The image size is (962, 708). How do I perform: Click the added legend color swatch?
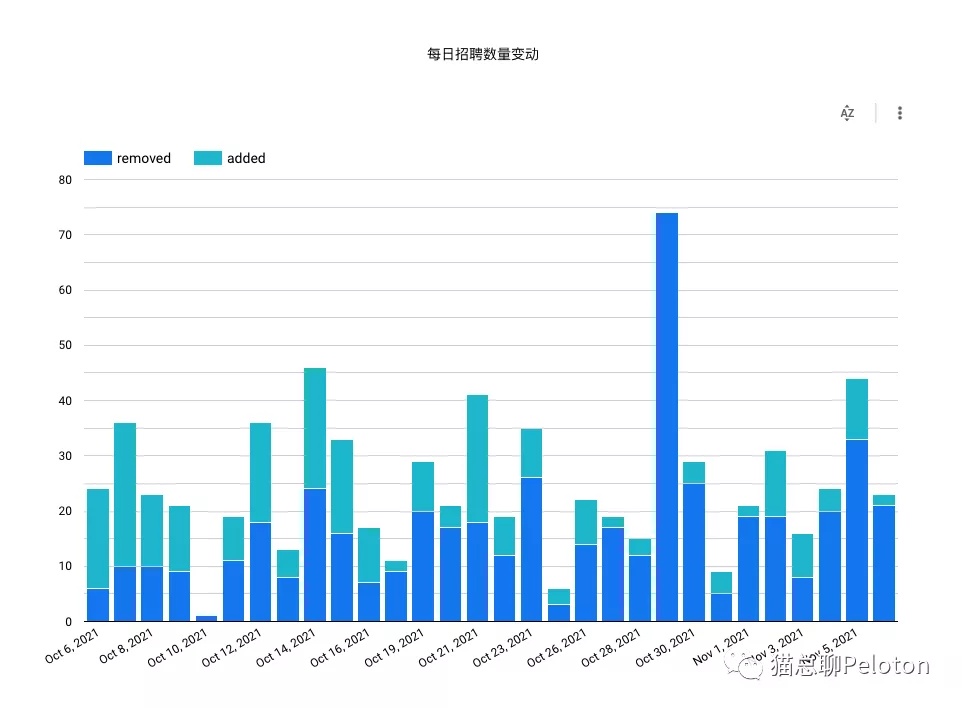[x=207, y=158]
